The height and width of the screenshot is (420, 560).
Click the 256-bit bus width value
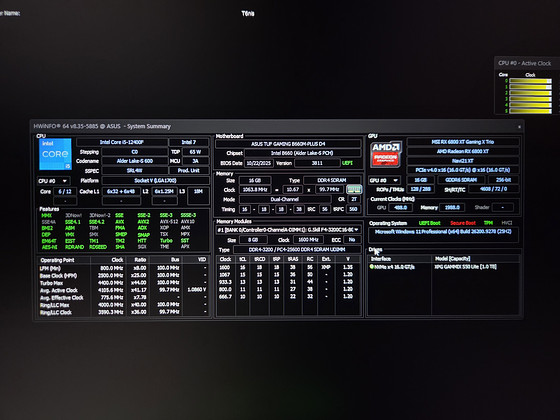[503, 180]
